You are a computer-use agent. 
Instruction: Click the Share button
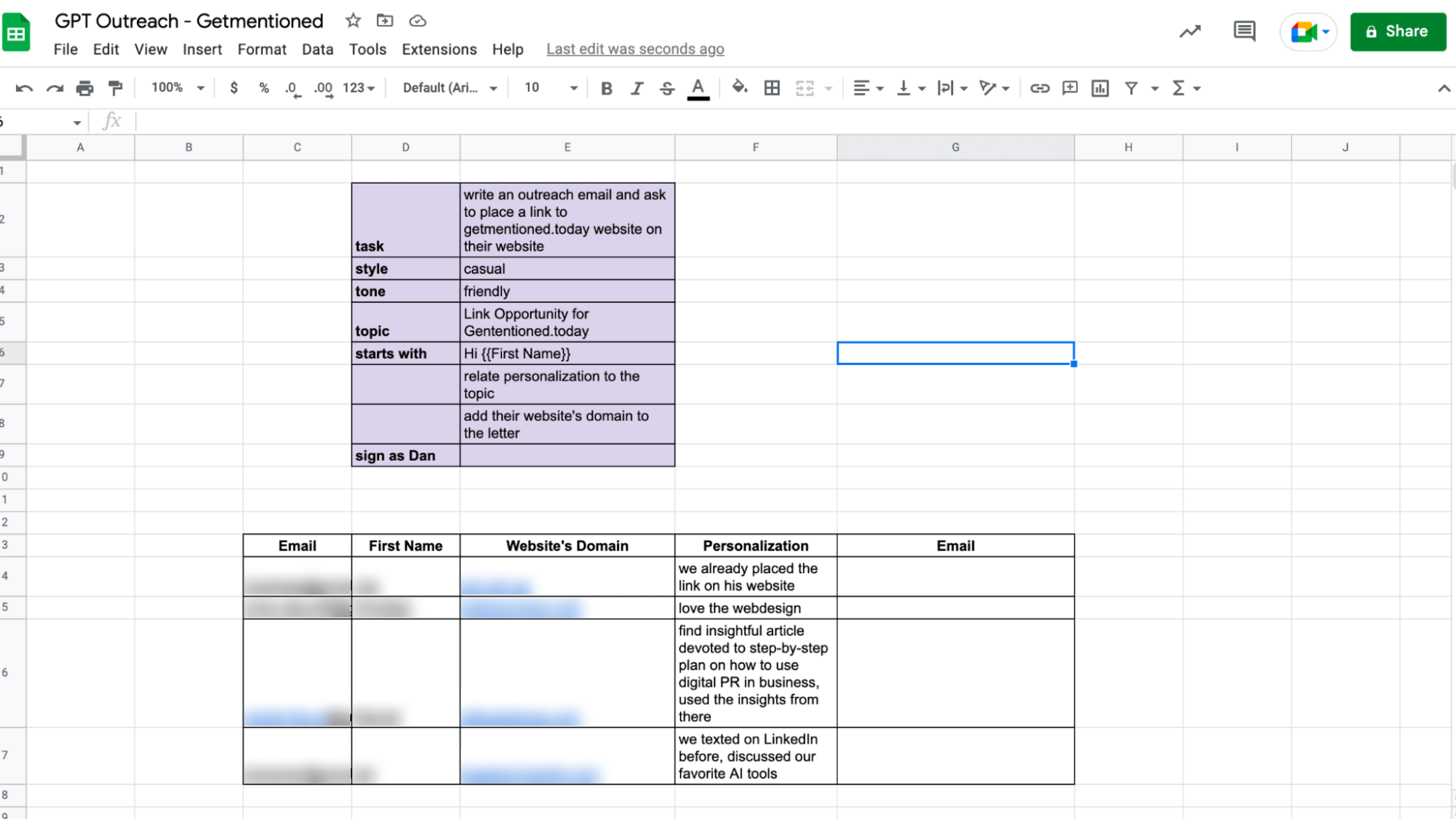click(1398, 31)
